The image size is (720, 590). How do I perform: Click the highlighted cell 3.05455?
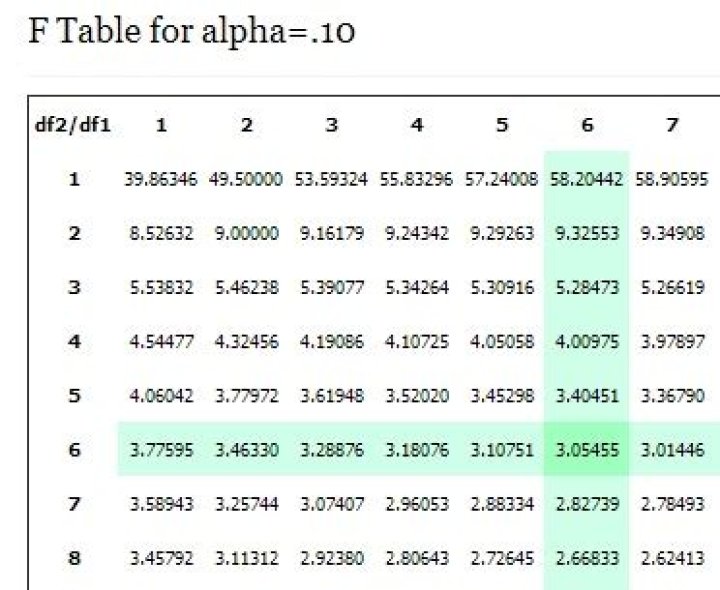point(587,450)
